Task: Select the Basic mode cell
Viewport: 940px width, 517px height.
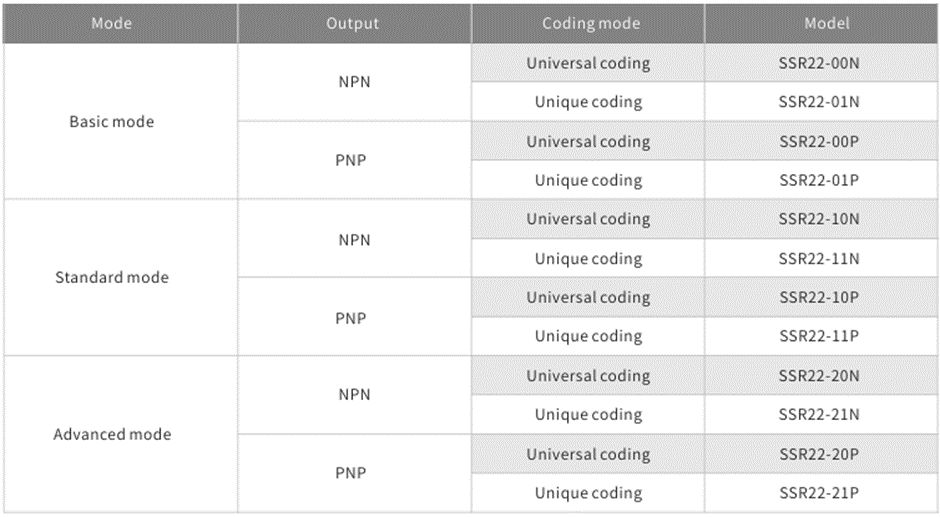Action: (x=111, y=122)
